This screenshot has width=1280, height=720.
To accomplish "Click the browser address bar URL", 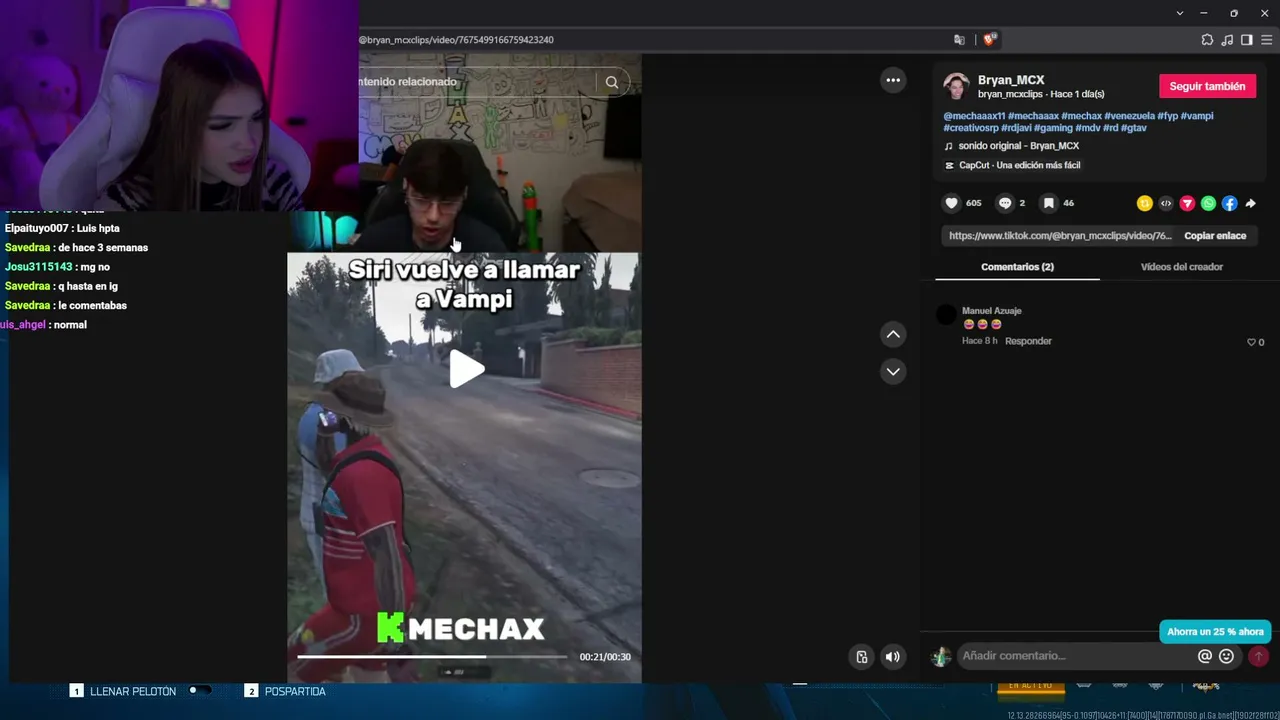I will (x=456, y=40).
